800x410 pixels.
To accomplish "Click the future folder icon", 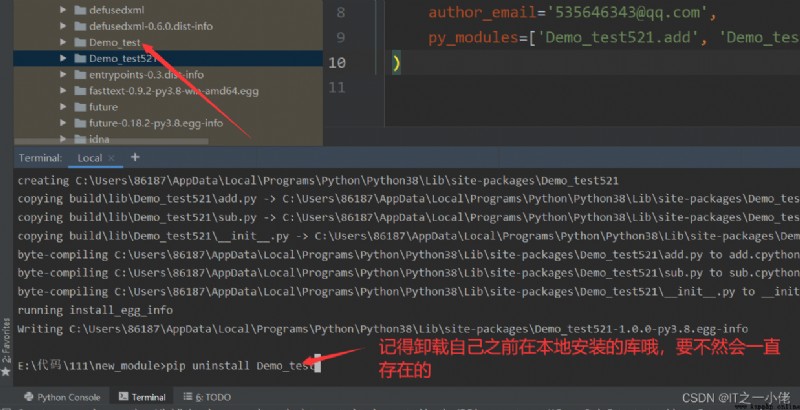I will tap(80, 107).
